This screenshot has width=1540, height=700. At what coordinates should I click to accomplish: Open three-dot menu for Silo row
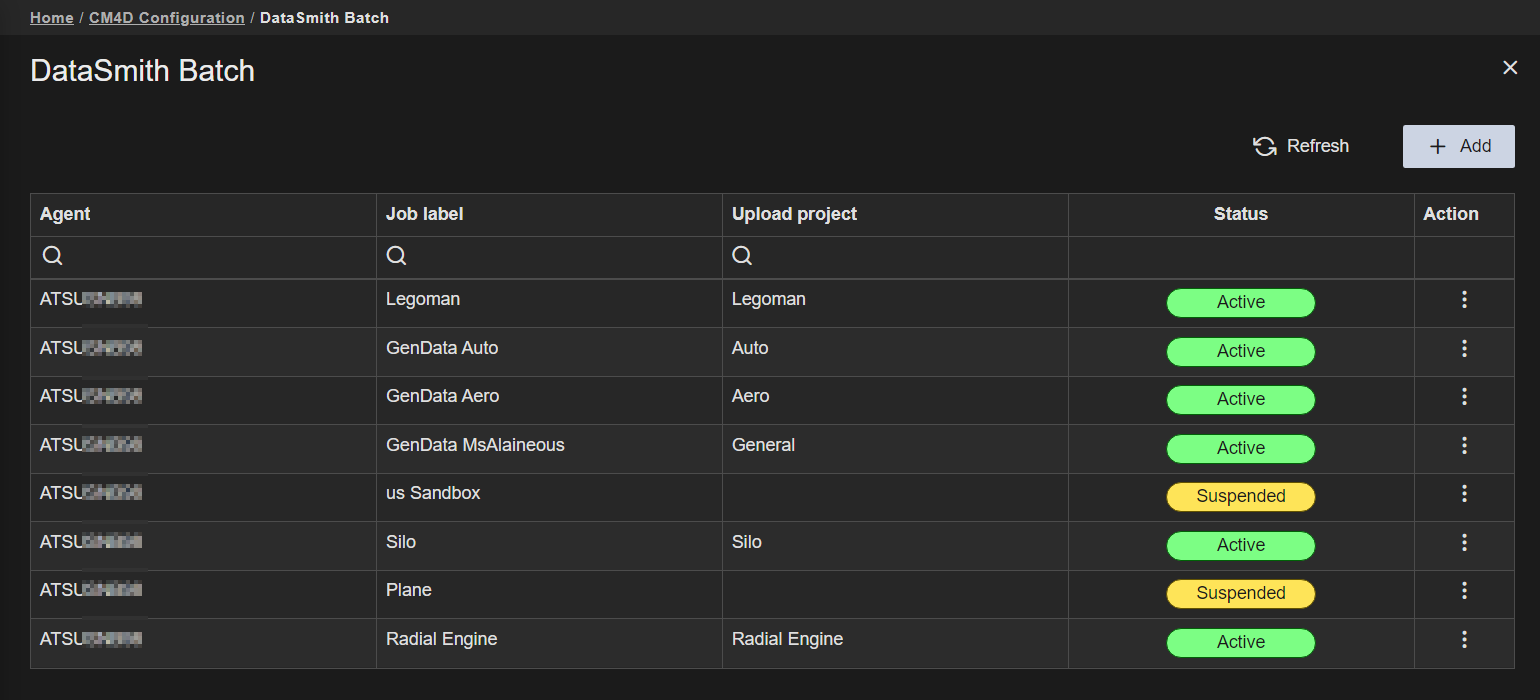point(1464,543)
